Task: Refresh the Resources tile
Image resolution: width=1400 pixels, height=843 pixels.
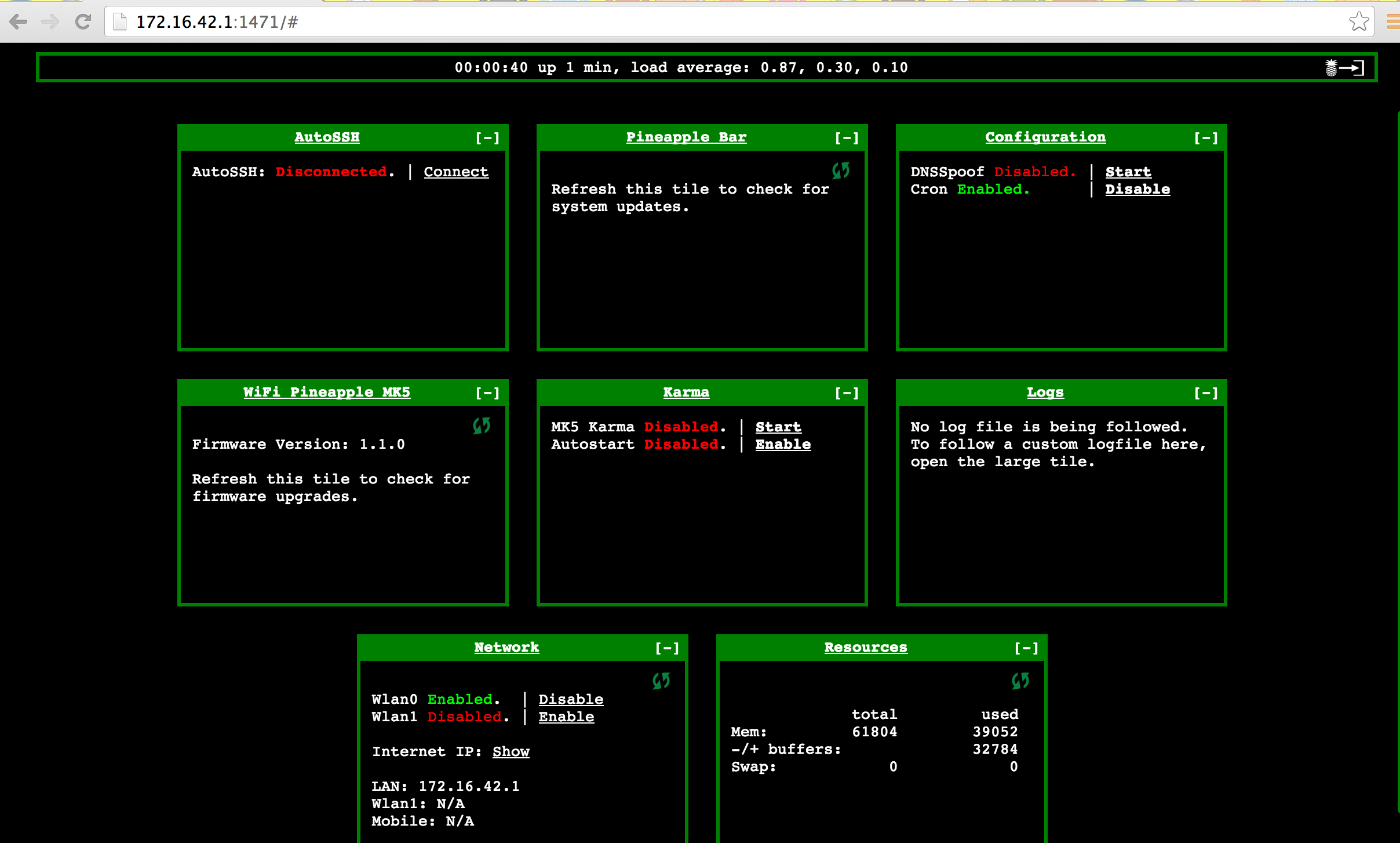Action: coord(1020,681)
